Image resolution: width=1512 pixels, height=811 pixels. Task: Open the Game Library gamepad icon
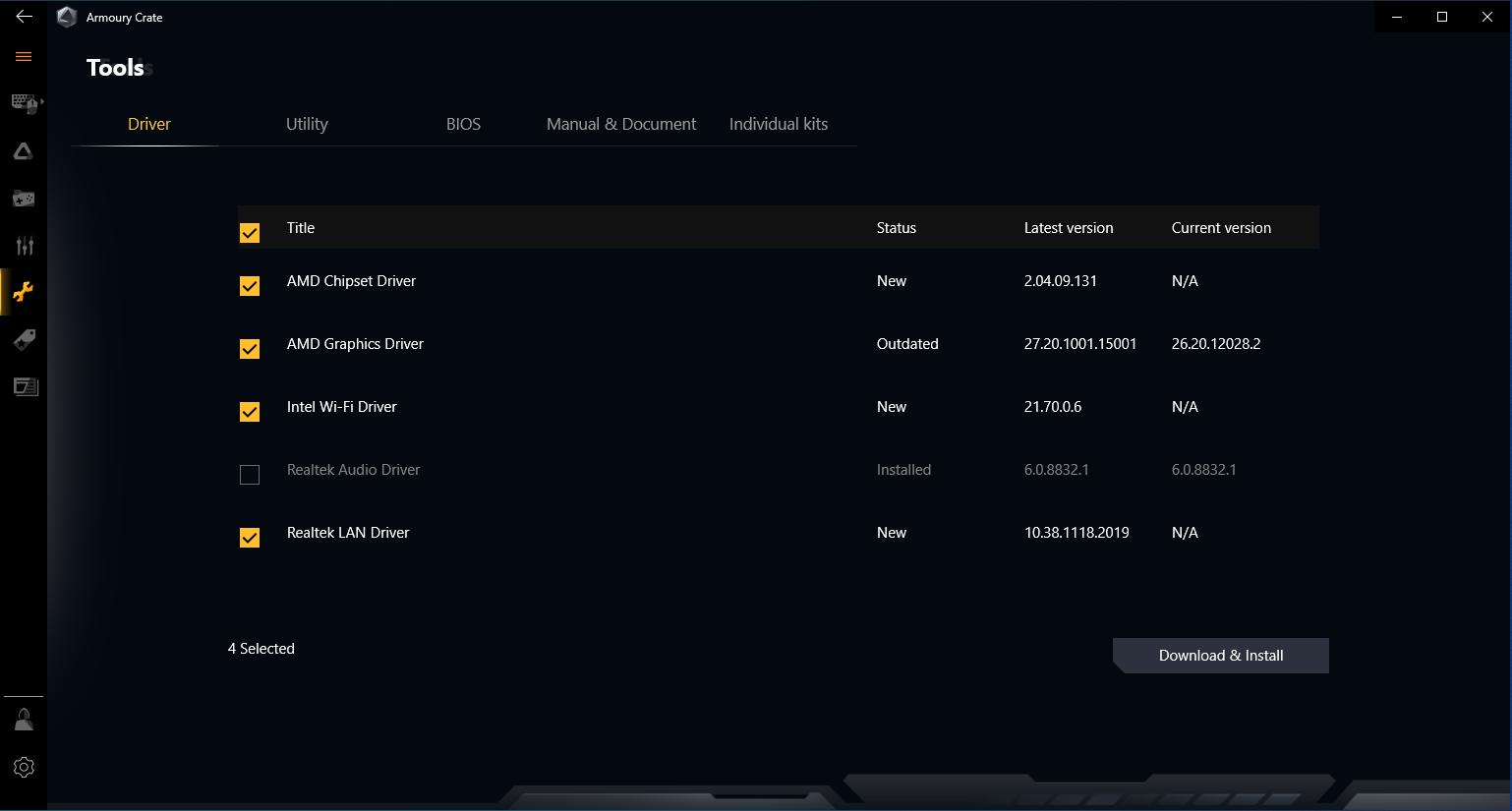coord(24,199)
